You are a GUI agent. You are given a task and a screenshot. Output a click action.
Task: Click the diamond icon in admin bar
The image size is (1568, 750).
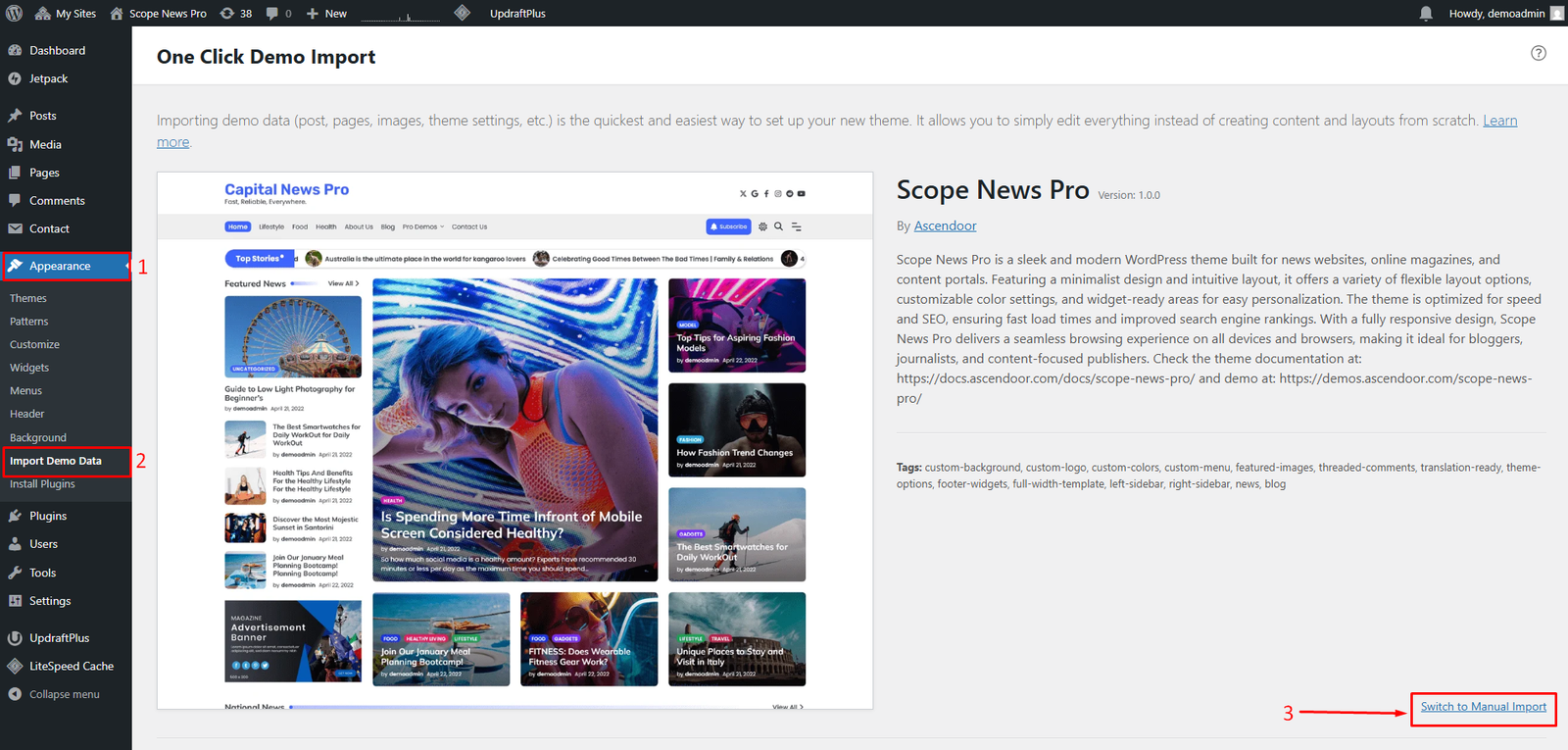[463, 13]
